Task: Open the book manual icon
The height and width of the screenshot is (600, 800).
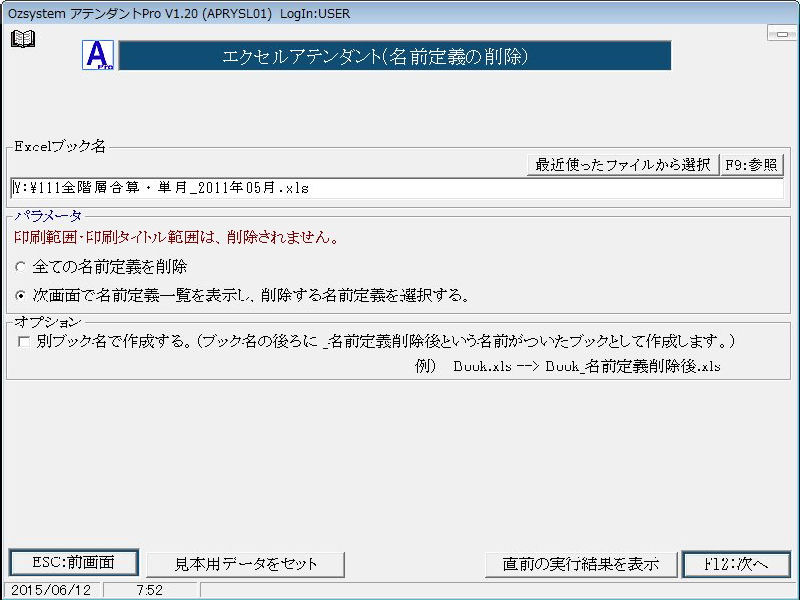Action: [x=23, y=39]
